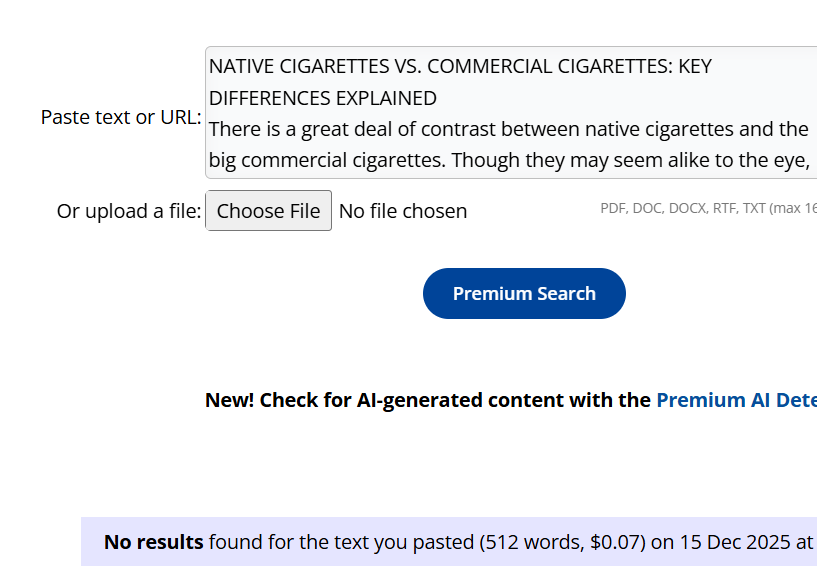Click the 'Or upload a file:' label
Screen dimensions: 817x569
tap(129, 211)
